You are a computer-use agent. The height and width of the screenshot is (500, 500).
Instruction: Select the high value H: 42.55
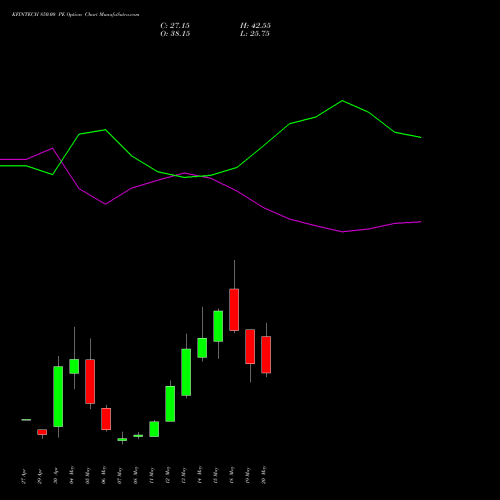(255, 26)
